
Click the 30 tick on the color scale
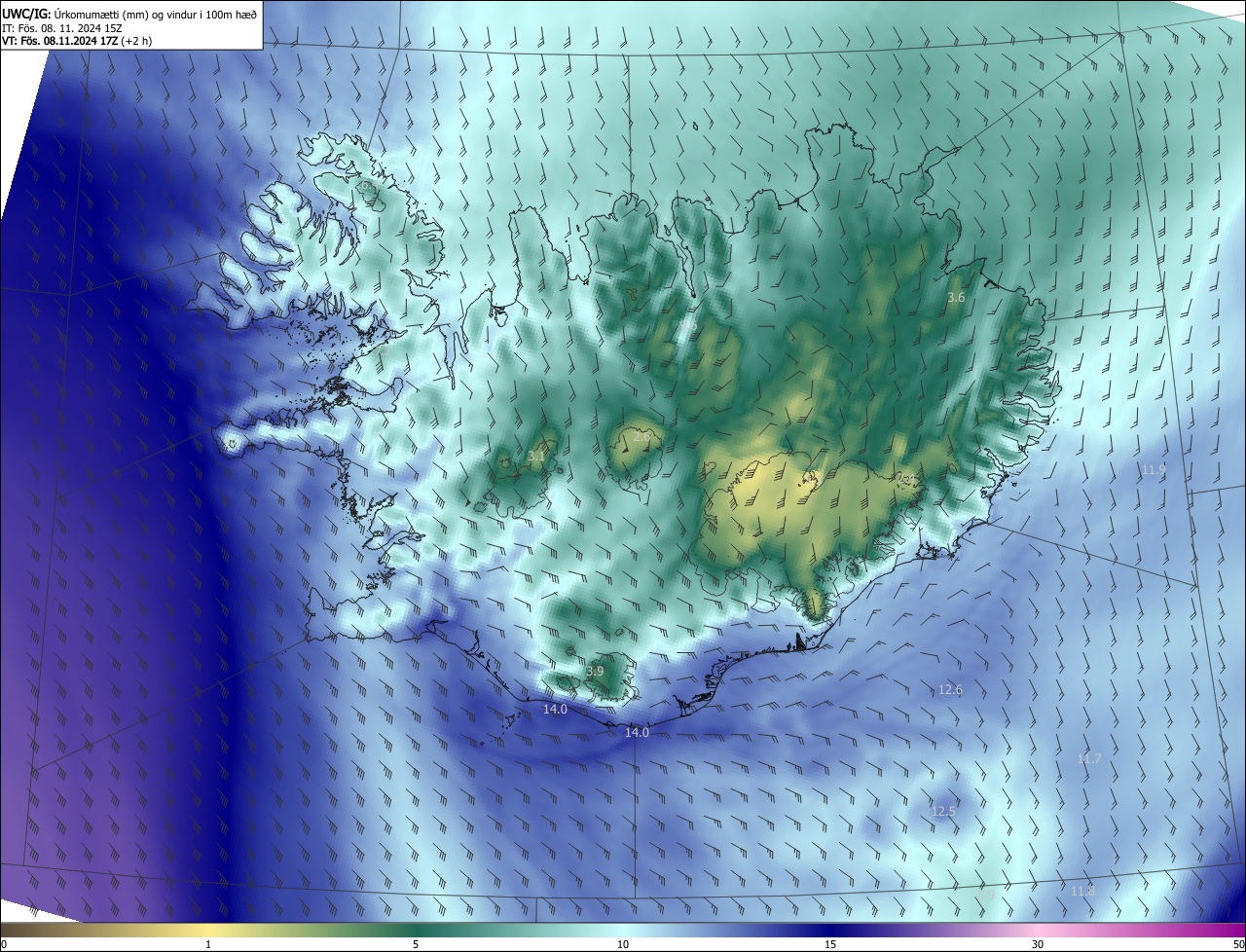pos(1038,945)
